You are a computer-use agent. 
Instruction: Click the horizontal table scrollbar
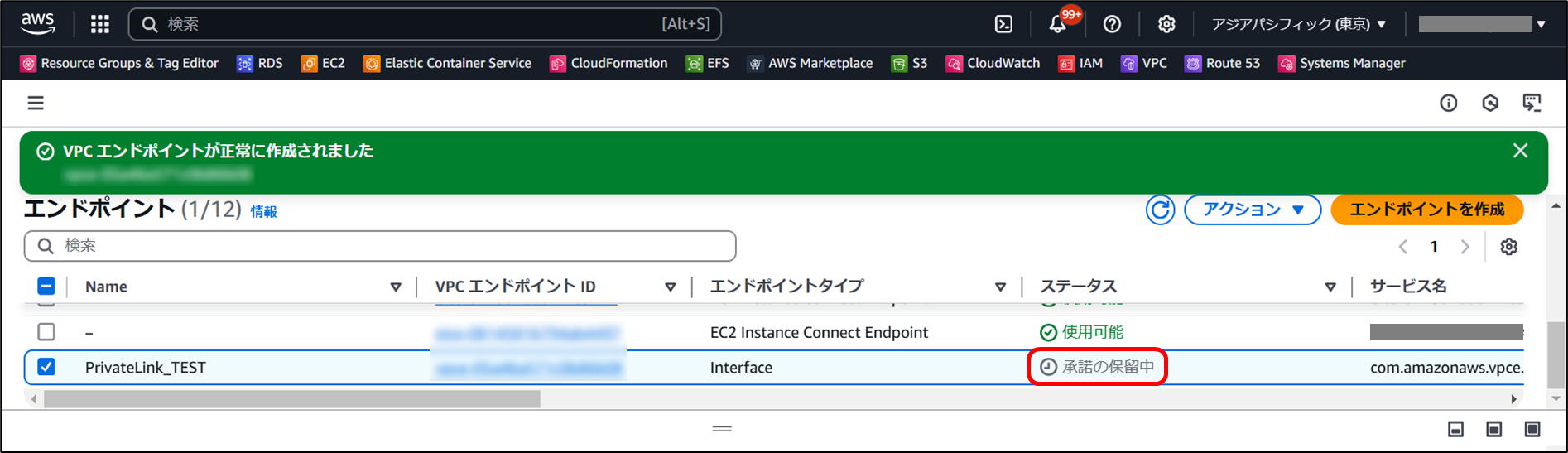coord(292,399)
